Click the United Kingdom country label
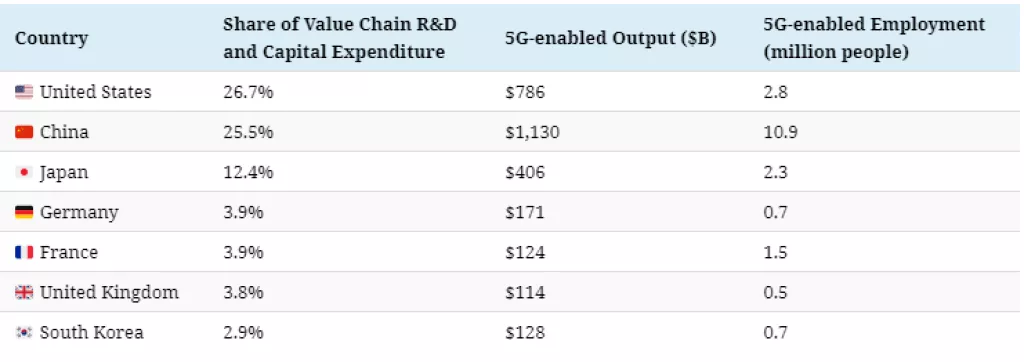Image resolution: width=1024 pixels, height=362 pixels. tap(109, 293)
